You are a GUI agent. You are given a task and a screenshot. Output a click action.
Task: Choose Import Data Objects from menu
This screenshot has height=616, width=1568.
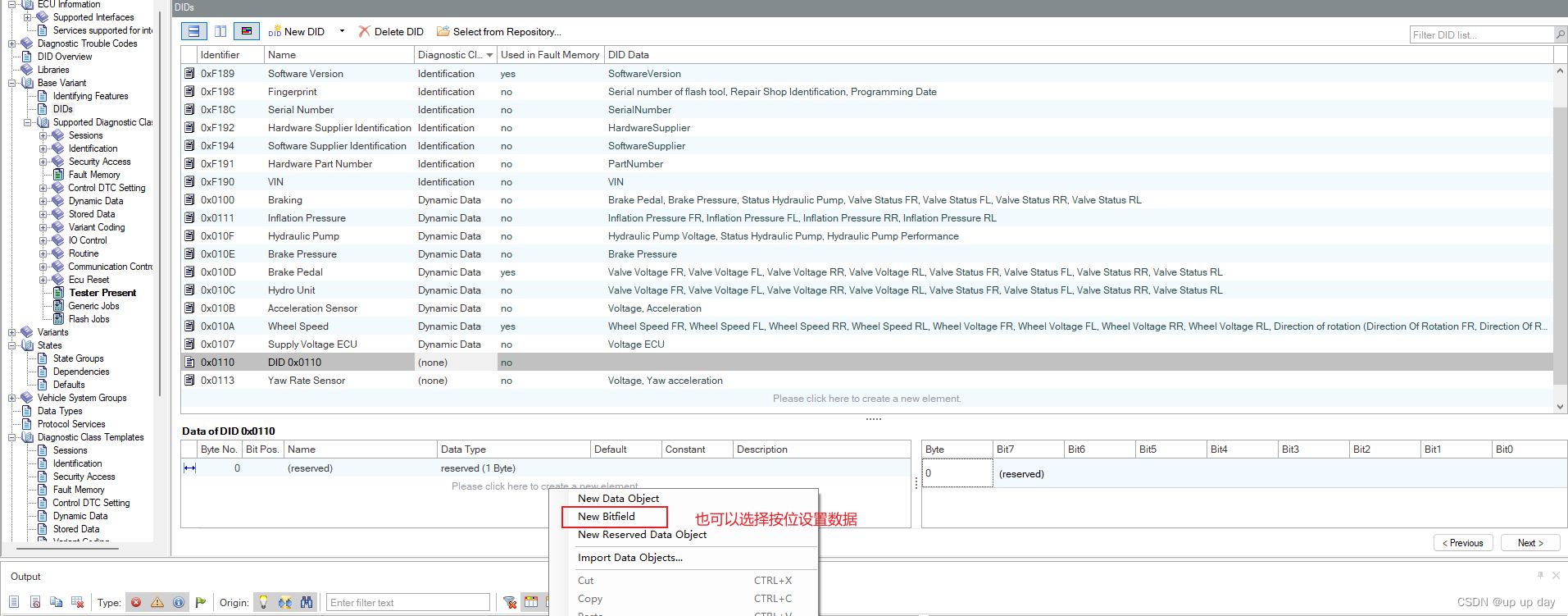pyautogui.click(x=630, y=558)
